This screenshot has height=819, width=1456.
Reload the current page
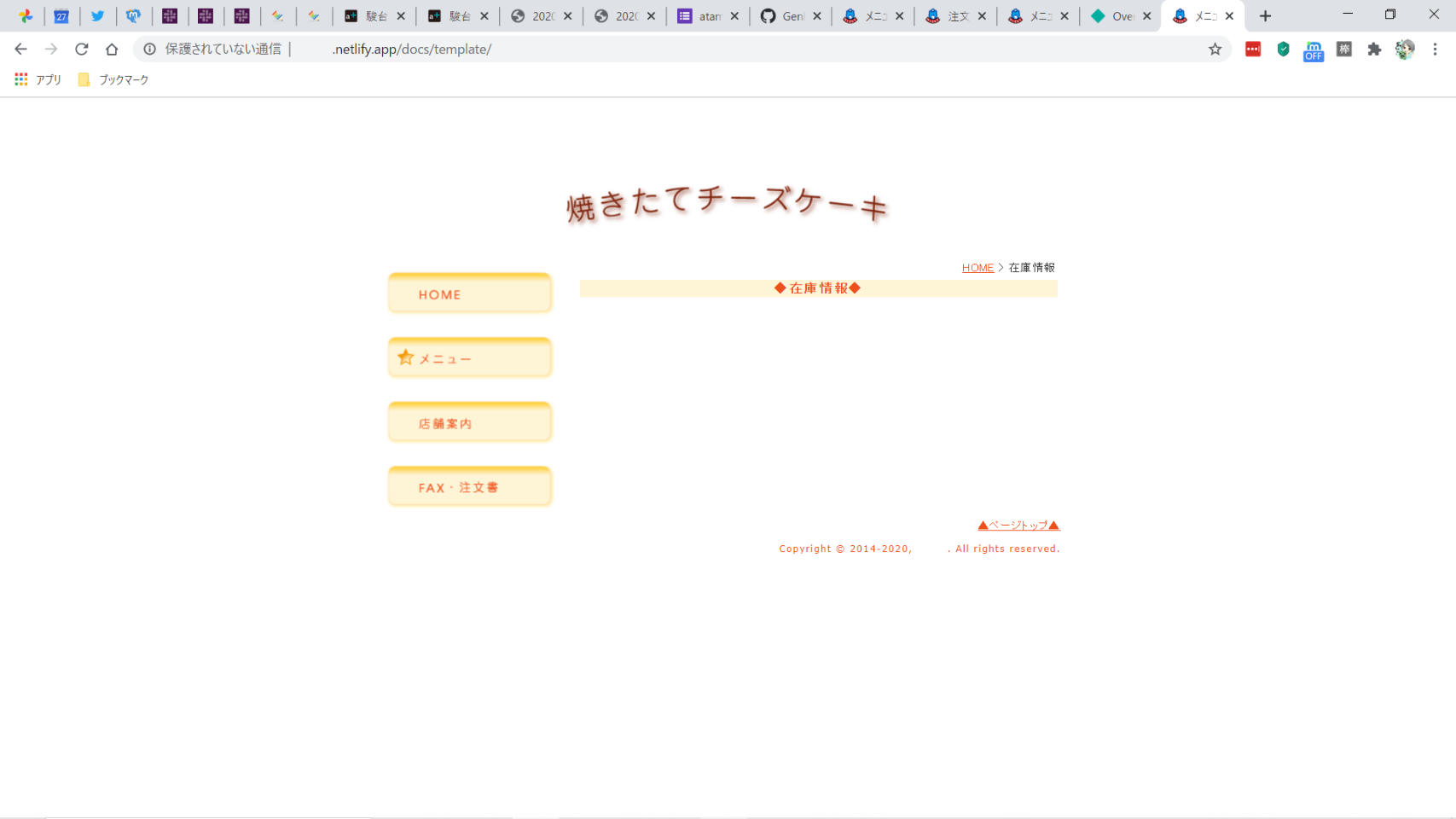(x=82, y=49)
